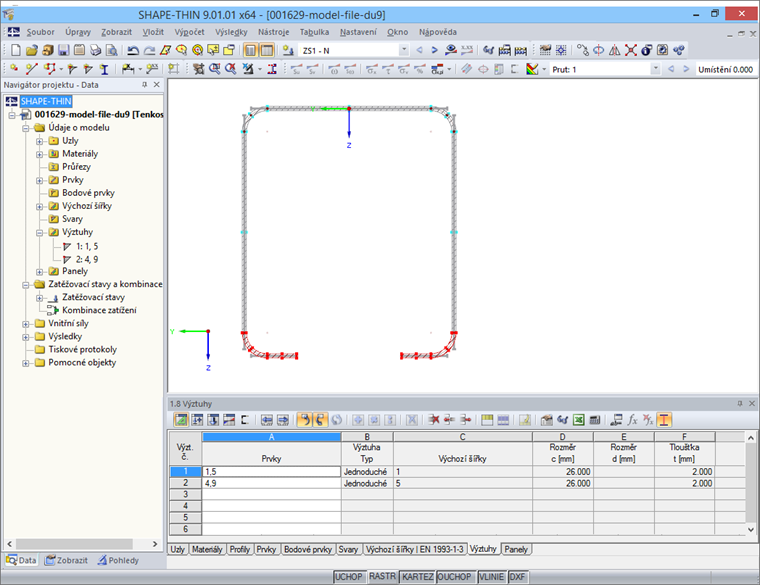Click the red cross-arrows icon
Image resolution: width=760 pixels, height=585 pixels.
pos(631,50)
